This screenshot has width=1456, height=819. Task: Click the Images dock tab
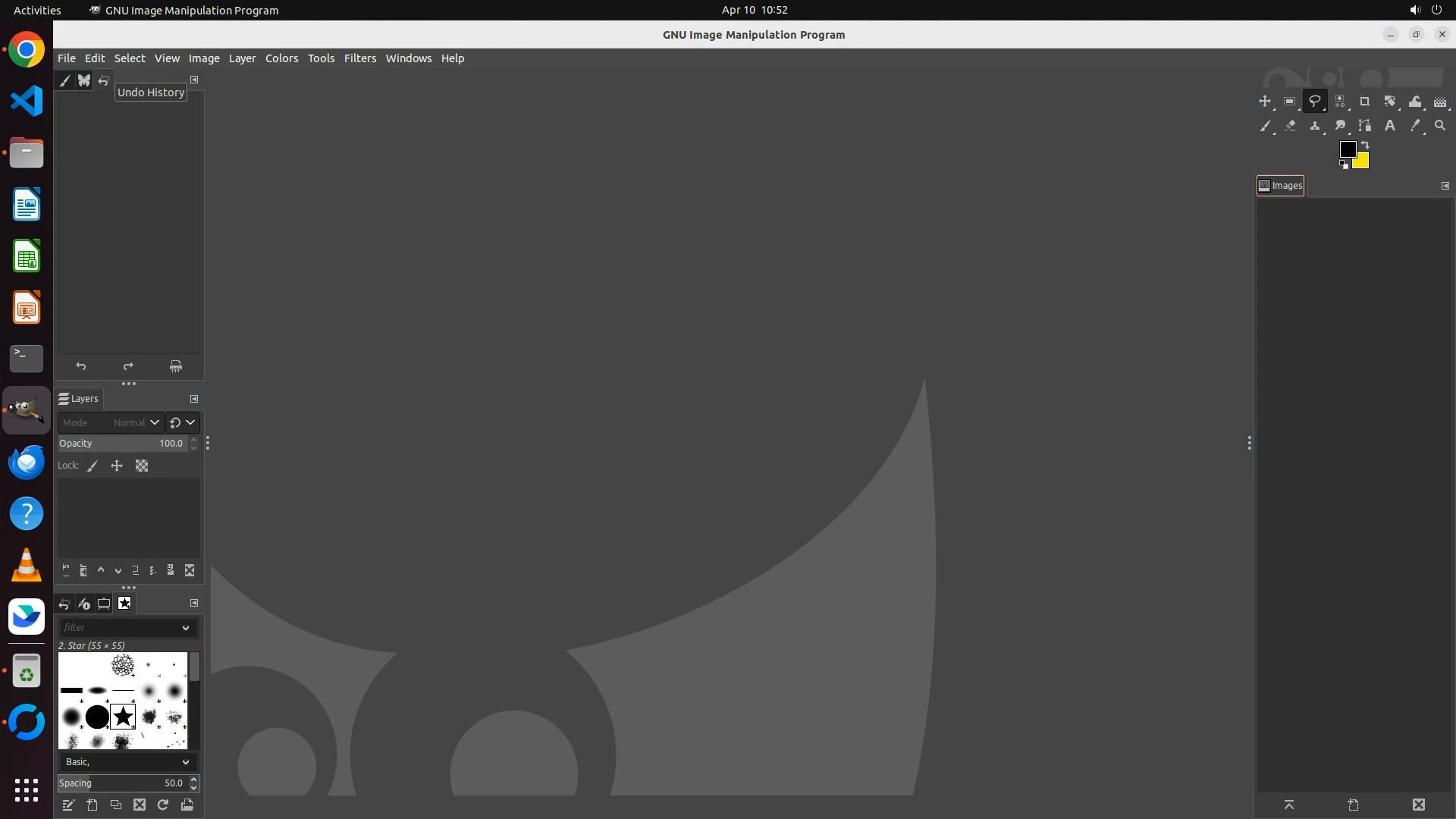click(x=1280, y=186)
